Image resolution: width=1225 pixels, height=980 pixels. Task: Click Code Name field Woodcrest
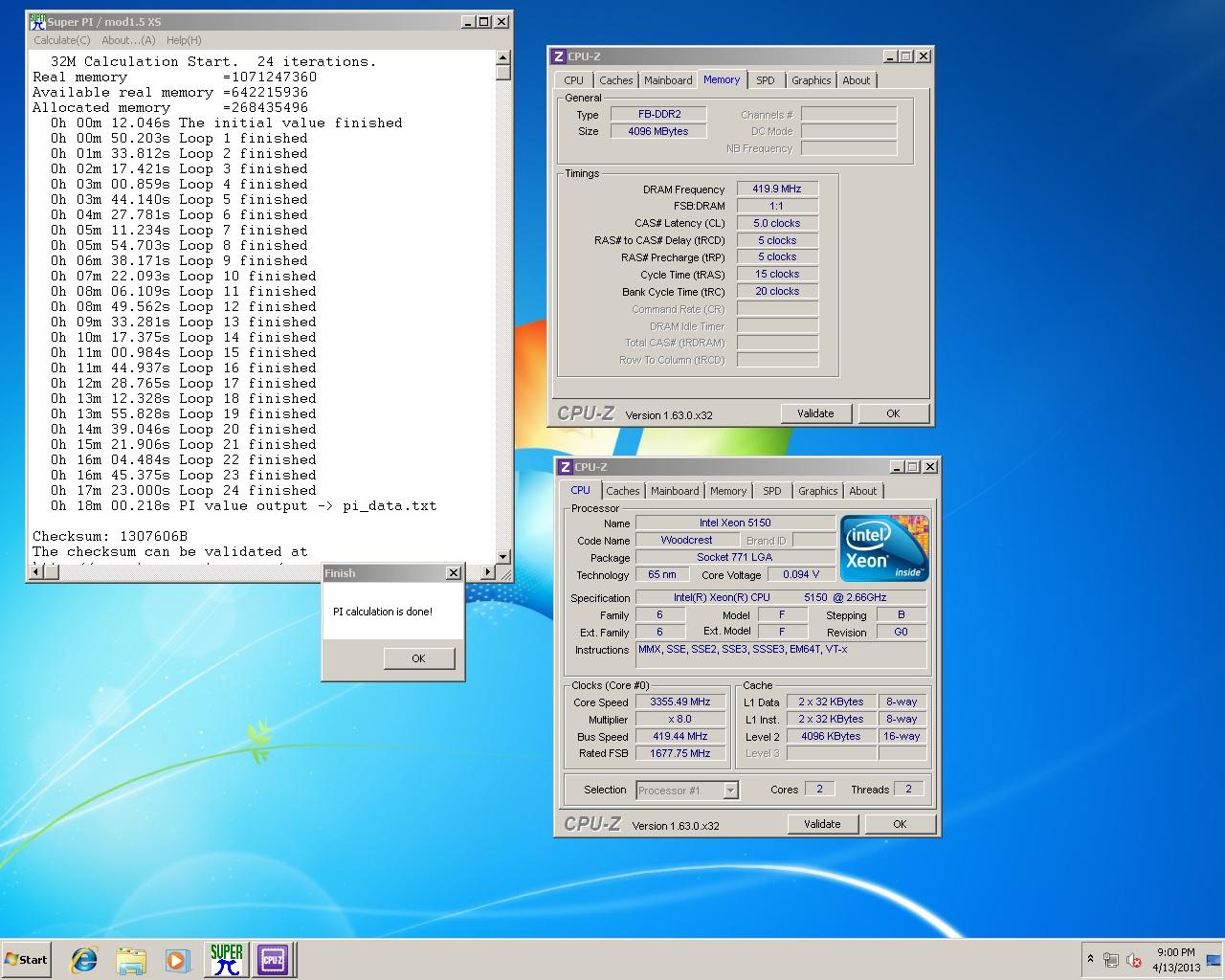tap(686, 540)
